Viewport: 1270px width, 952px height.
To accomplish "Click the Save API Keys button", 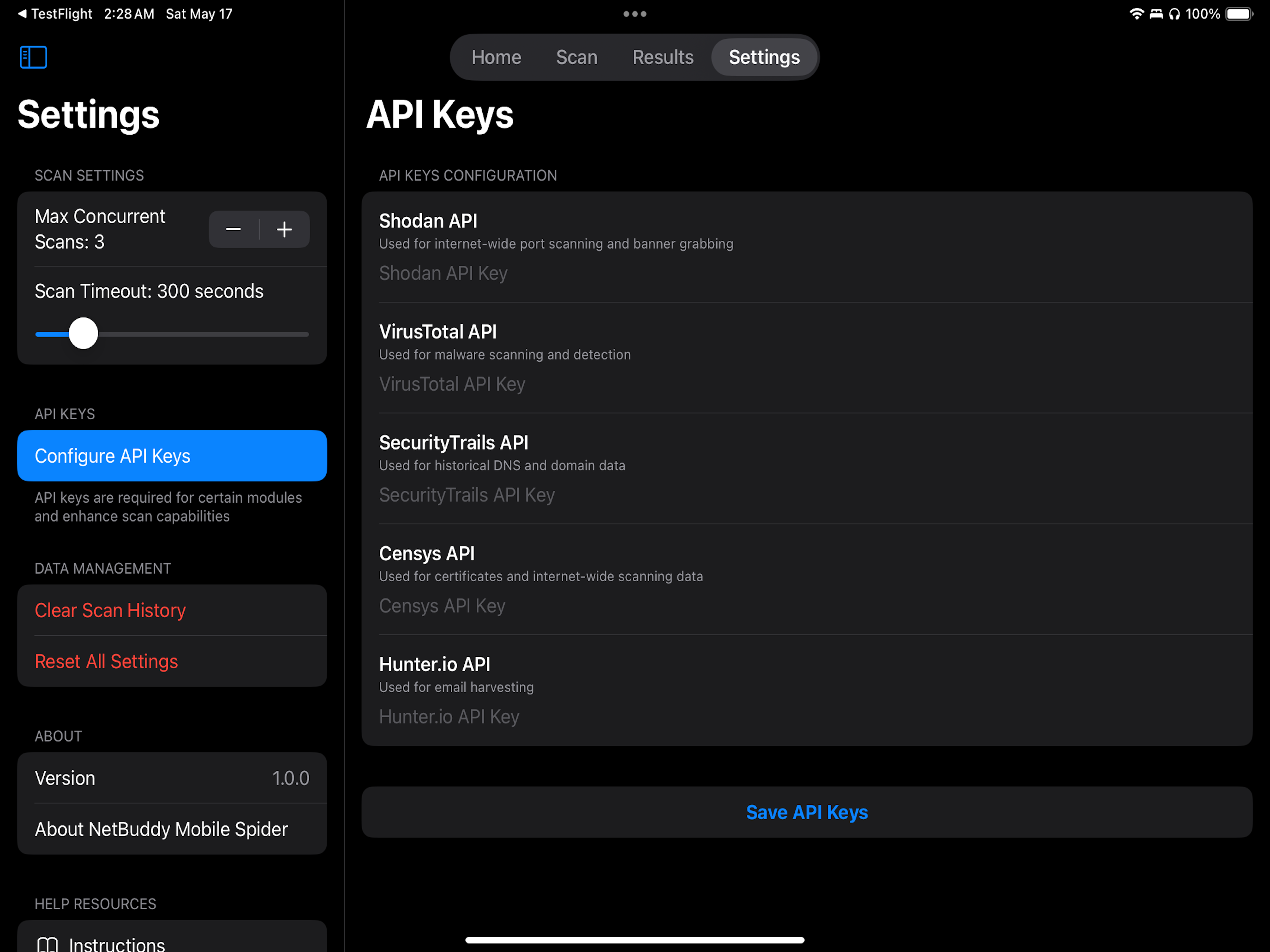I will [806, 812].
